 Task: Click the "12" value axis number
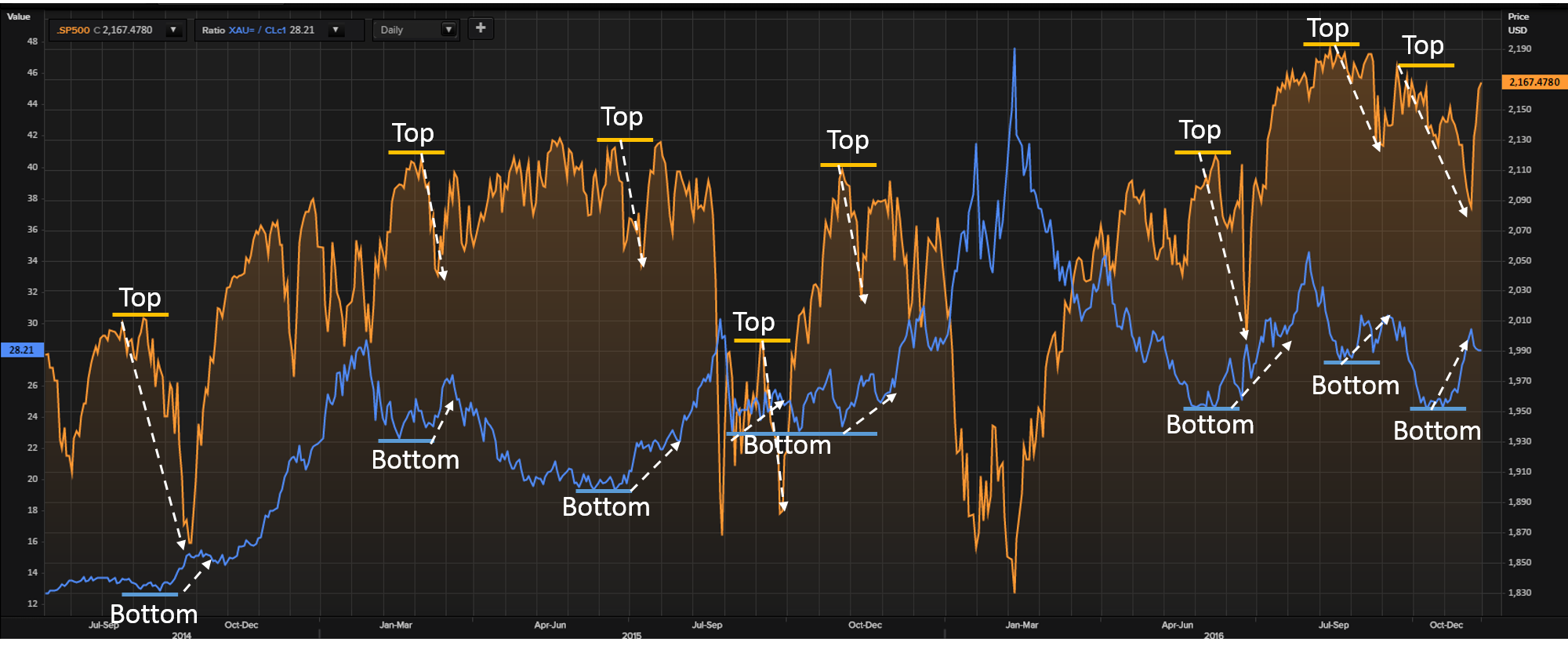pyautogui.click(x=32, y=604)
